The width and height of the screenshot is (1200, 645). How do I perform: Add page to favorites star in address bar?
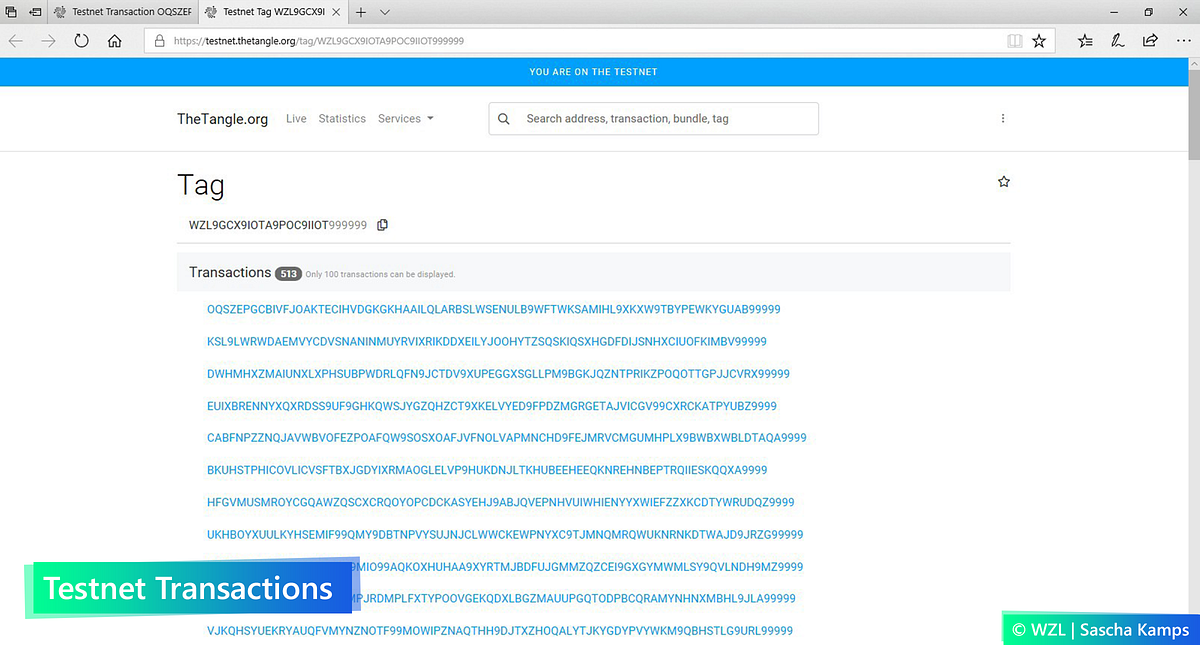point(1039,41)
